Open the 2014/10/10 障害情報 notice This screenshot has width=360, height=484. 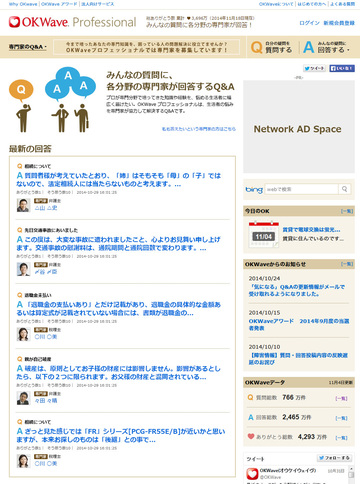point(298,359)
